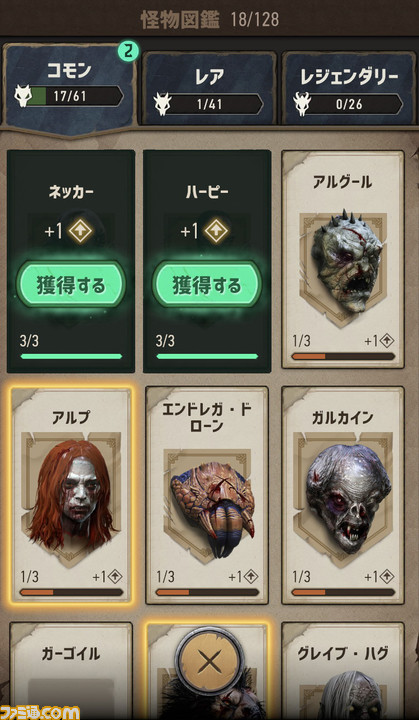Claim the ハーピー reward with 獲得する
419x720 pixels.
[x=207, y=285]
